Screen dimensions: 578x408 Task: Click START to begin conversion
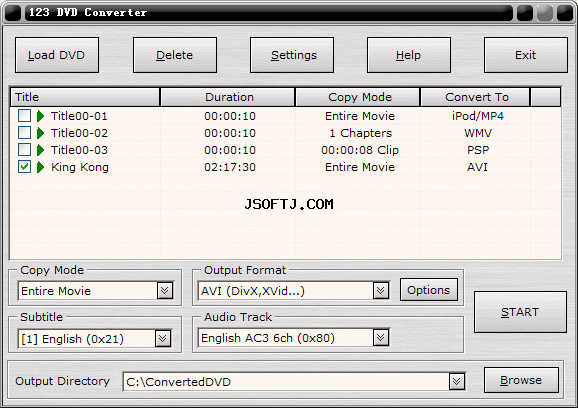click(520, 312)
